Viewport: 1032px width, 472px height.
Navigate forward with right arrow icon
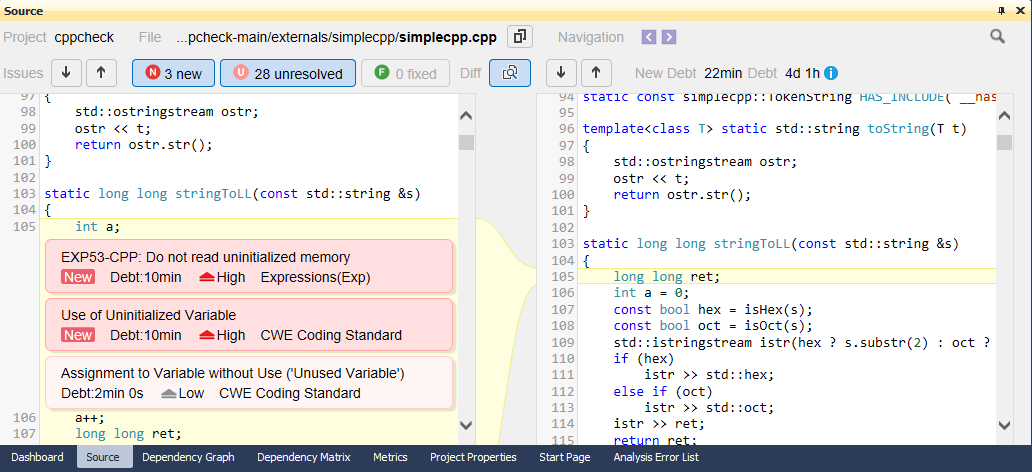click(669, 37)
